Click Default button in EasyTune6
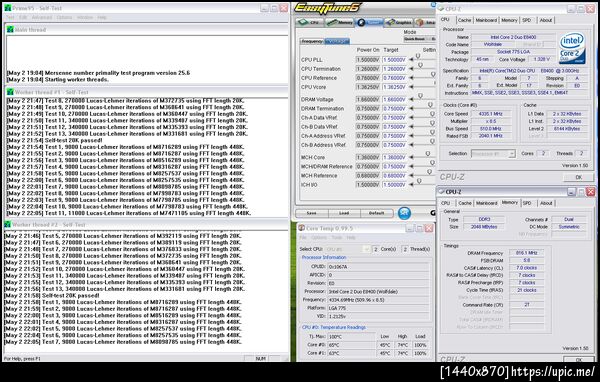The width and height of the screenshot is (600, 382). tap(376, 213)
